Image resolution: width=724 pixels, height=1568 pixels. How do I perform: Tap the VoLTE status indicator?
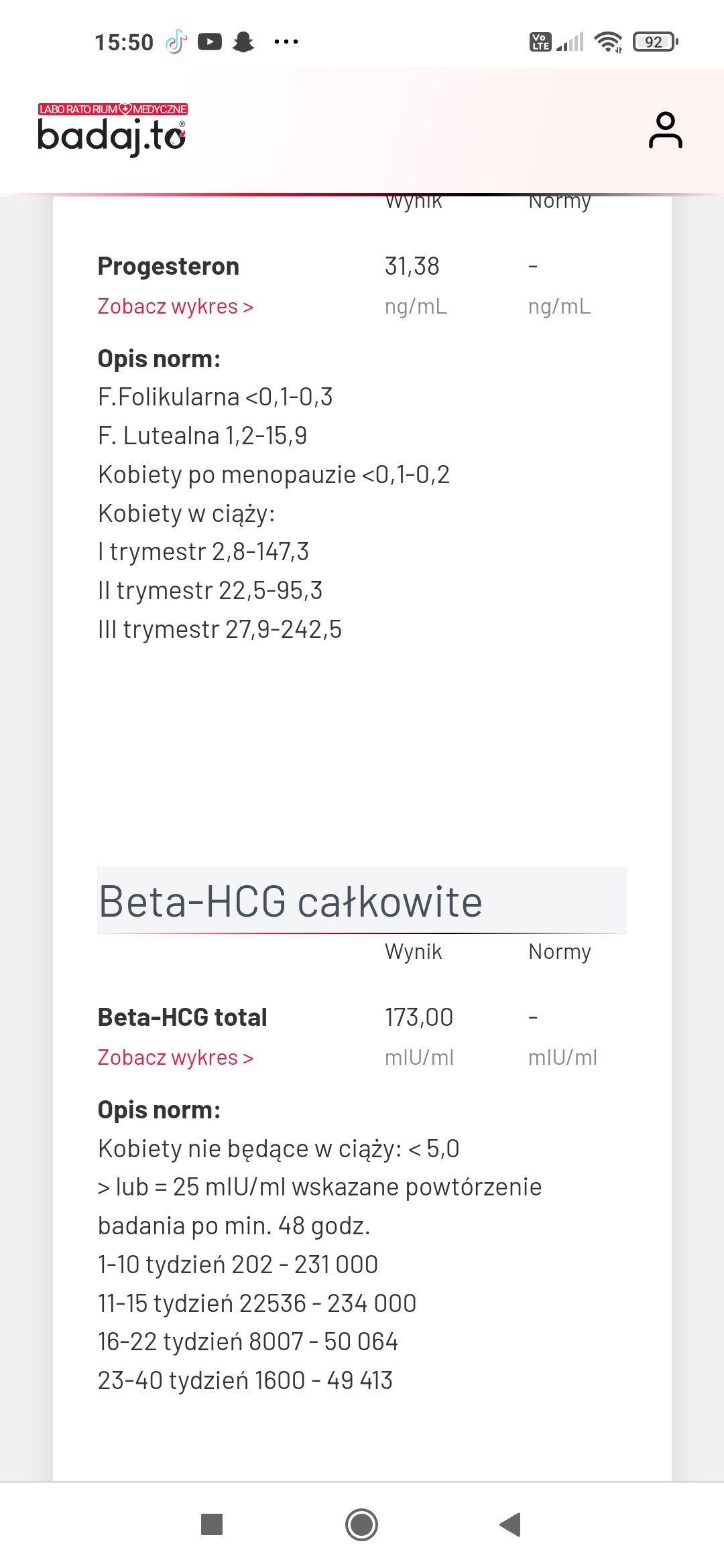pos(540,42)
